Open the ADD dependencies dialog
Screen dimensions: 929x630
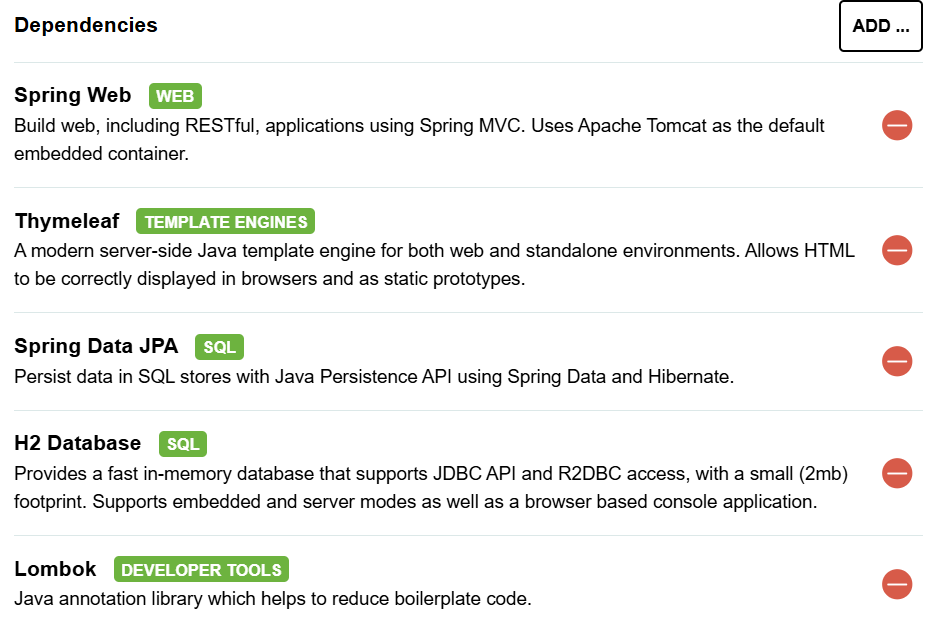click(880, 26)
